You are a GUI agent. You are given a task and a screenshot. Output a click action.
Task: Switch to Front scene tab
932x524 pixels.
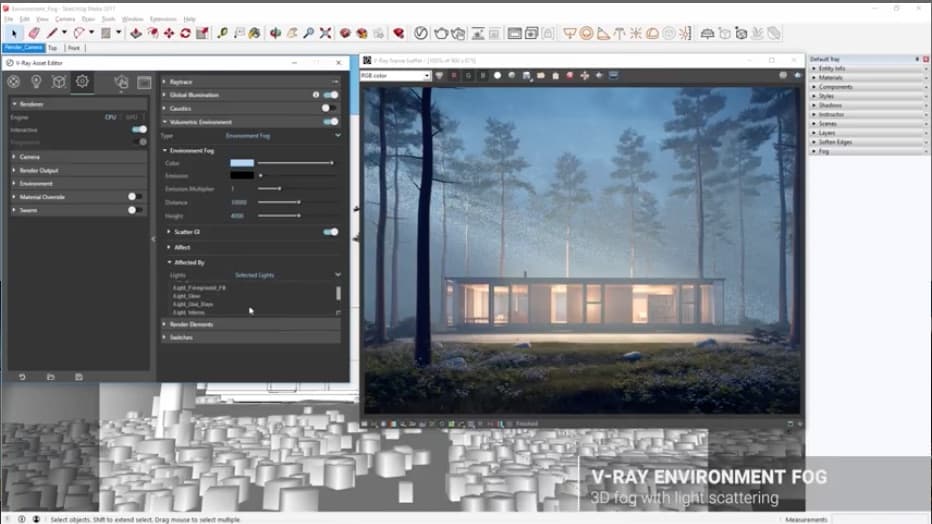click(x=74, y=48)
